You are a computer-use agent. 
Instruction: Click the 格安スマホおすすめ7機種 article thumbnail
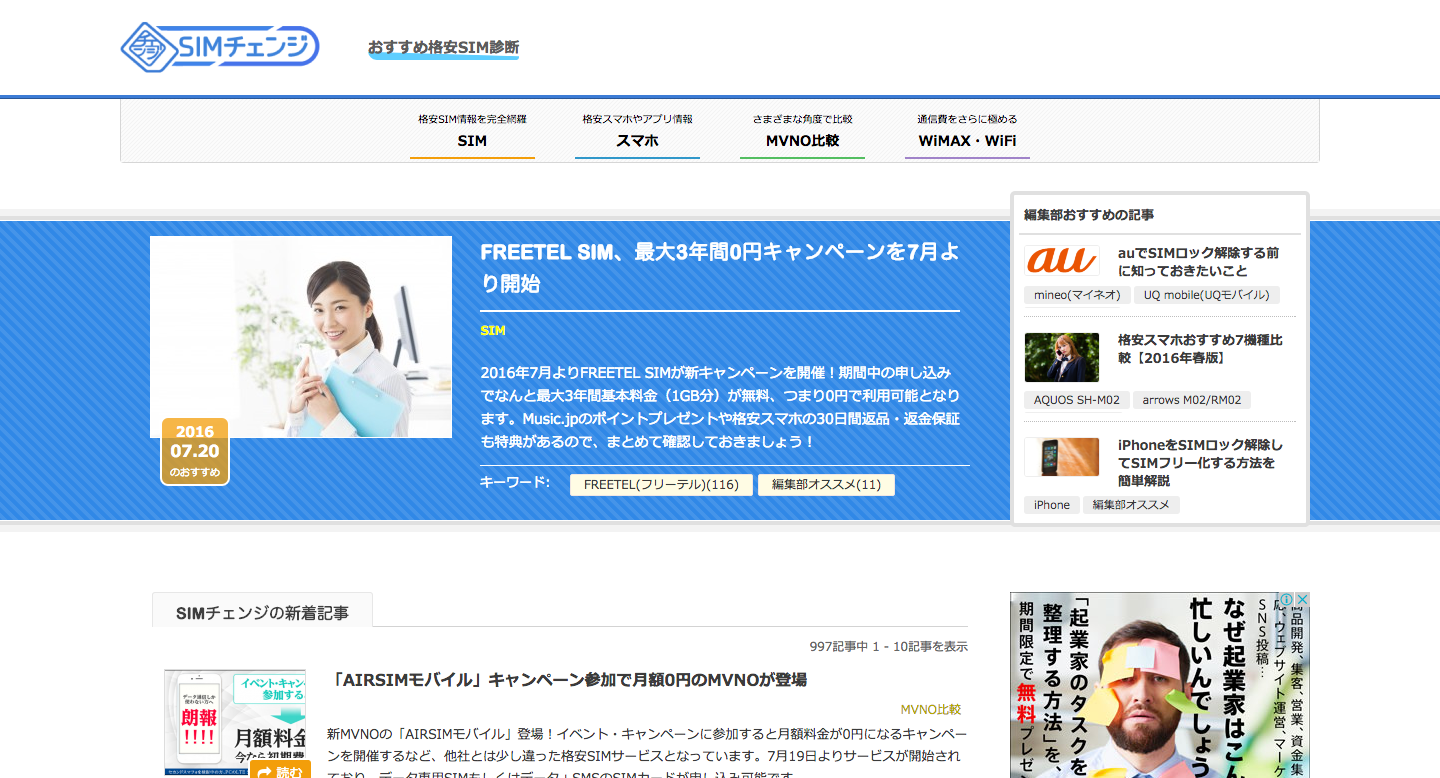pos(1062,357)
